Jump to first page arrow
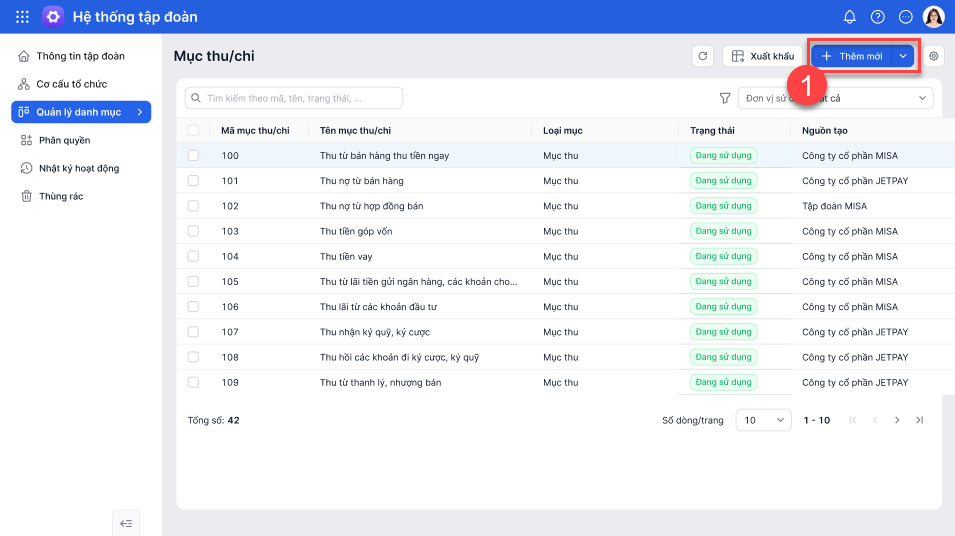The image size is (955, 536). pyautogui.click(x=853, y=420)
